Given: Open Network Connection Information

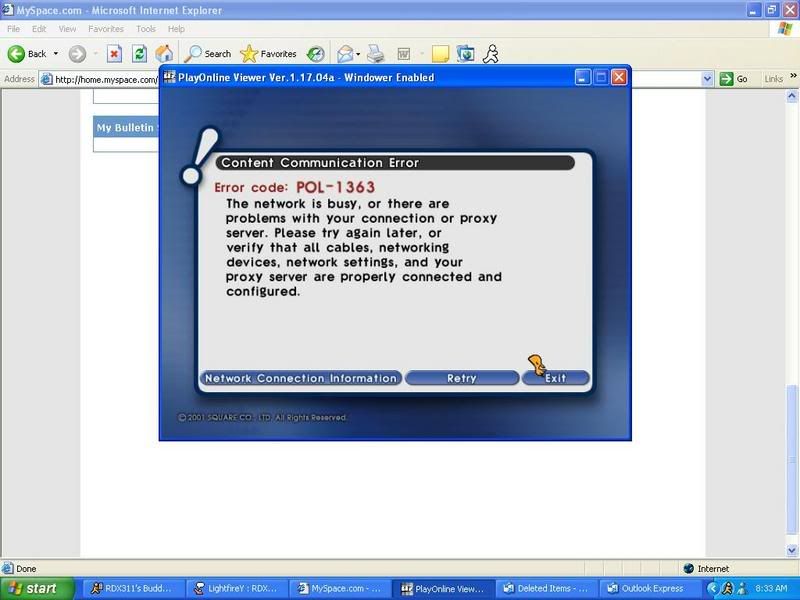Looking at the screenshot, I should pyautogui.click(x=300, y=378).
